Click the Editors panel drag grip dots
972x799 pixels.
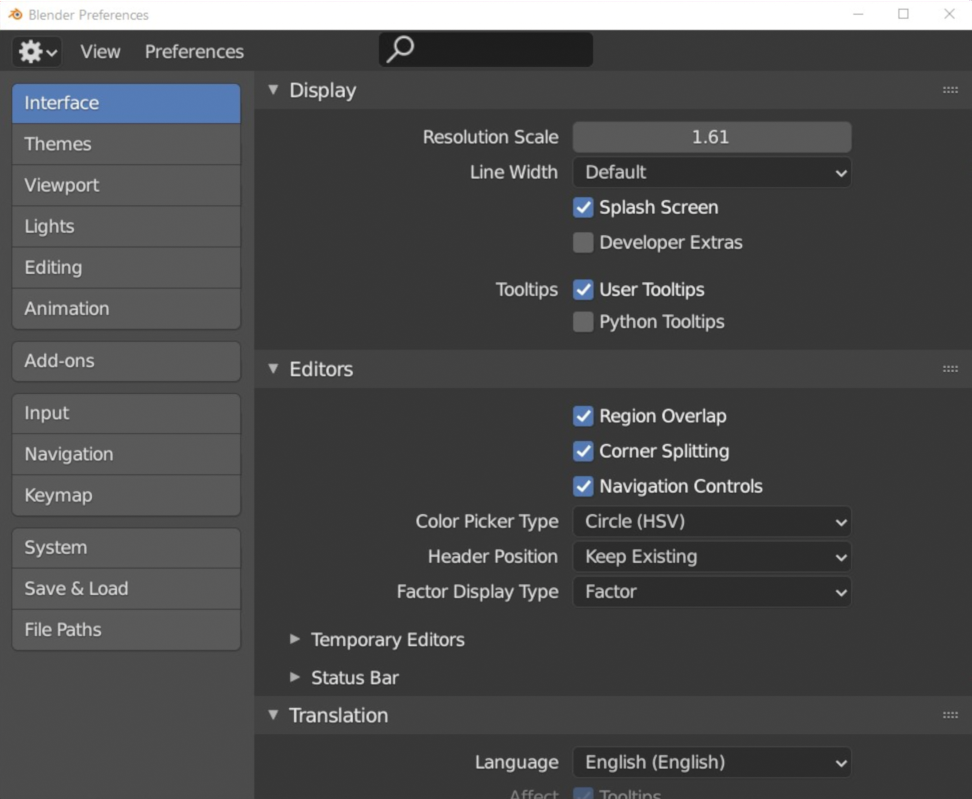pos(950,369)
